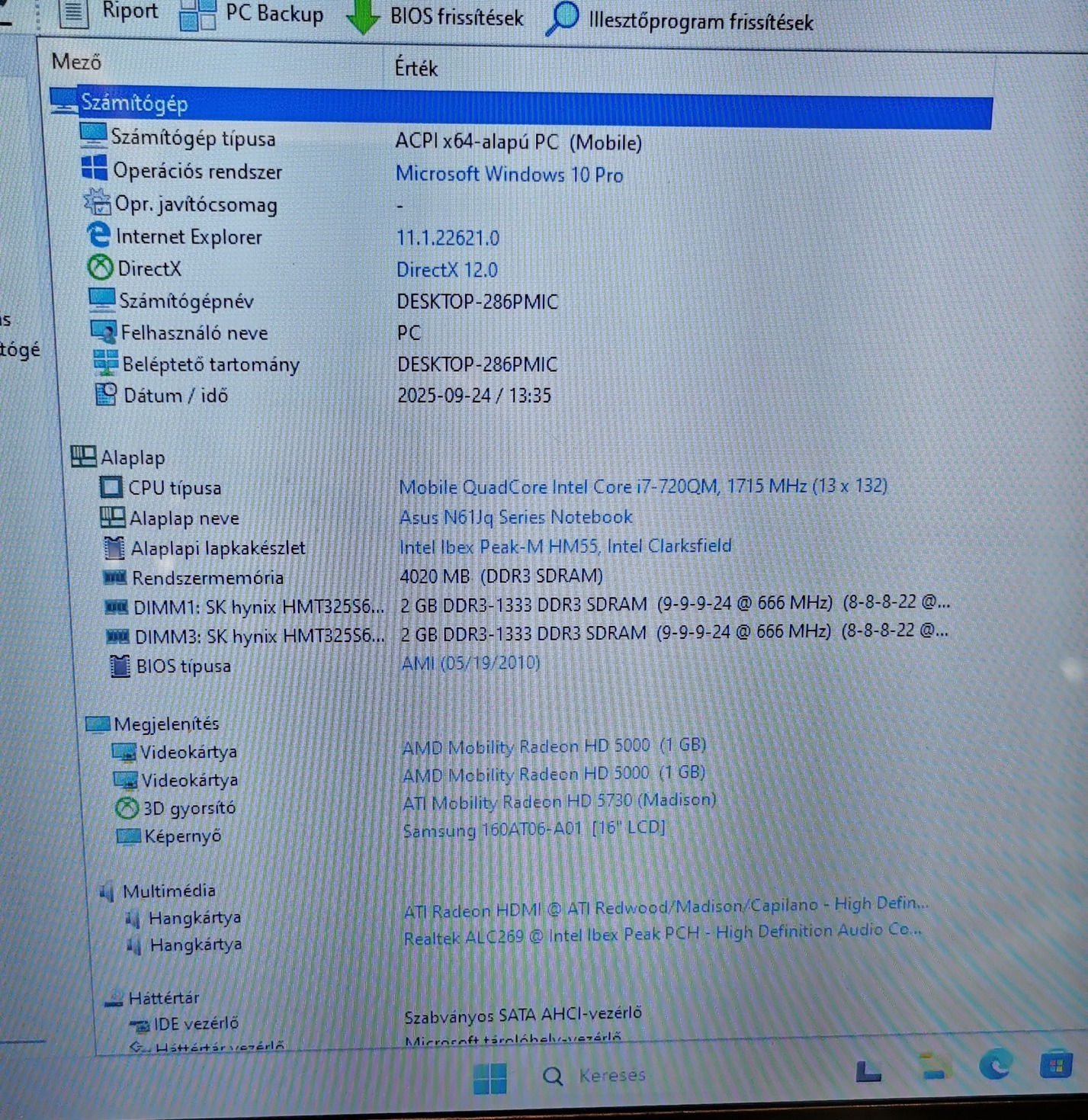
Task: Click the Szabványos SATA AHCI-vezérlő value
Action: [x=523, y=1015]
